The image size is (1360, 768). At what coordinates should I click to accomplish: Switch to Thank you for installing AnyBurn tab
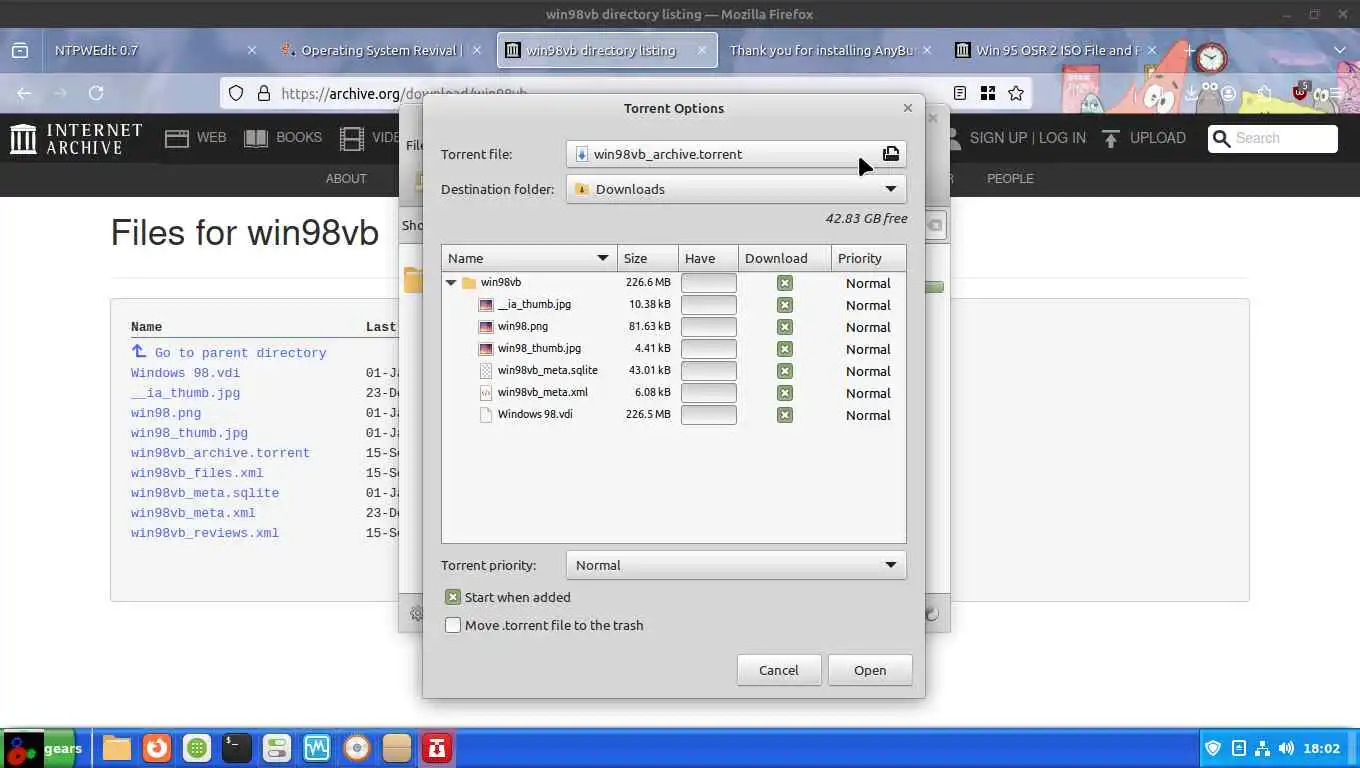coord(831,50)
